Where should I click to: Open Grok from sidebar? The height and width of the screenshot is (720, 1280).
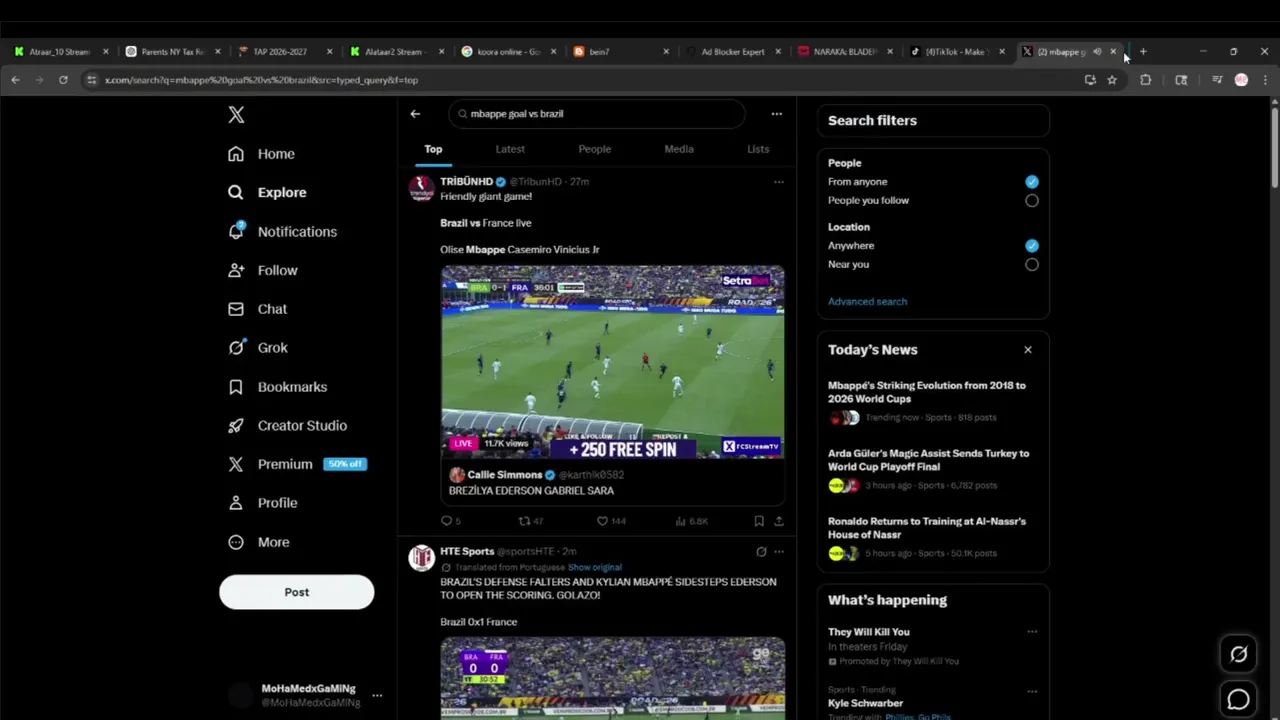pos(257,348)
